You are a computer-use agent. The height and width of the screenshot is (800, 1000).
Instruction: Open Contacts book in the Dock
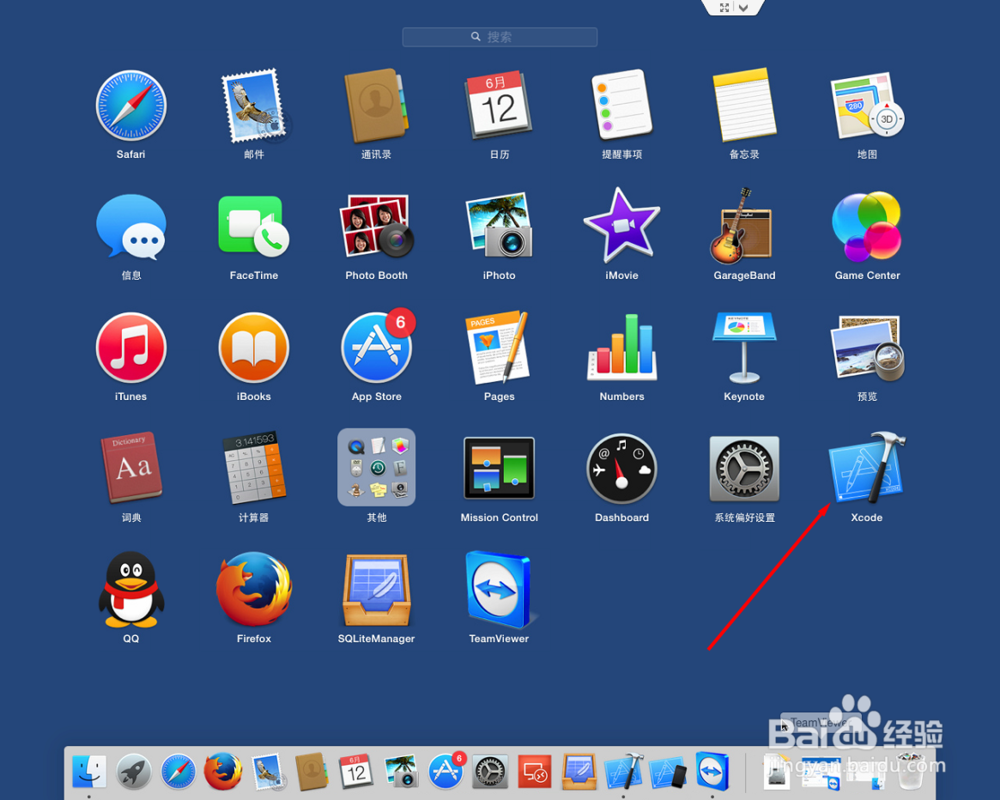coord(312,771)
